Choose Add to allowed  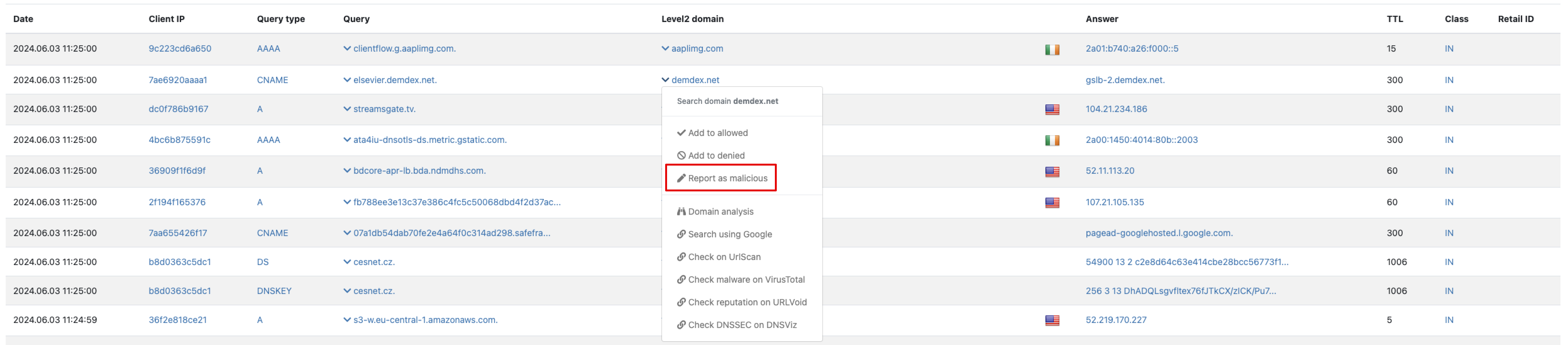point(712,133)
